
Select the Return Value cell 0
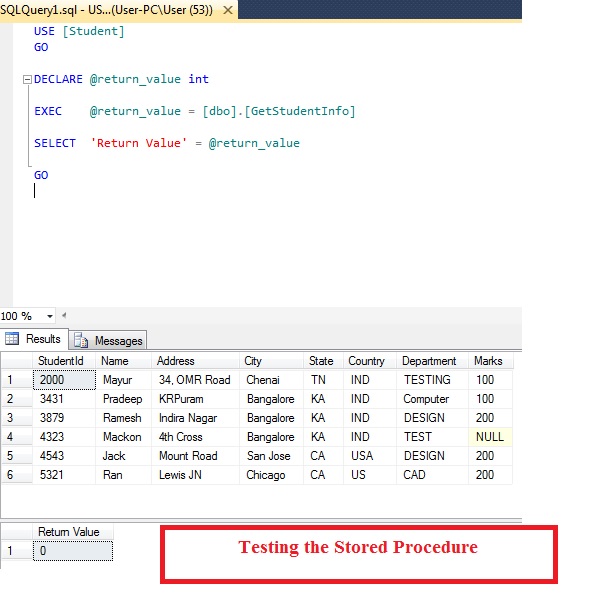[x=73, y=551]
